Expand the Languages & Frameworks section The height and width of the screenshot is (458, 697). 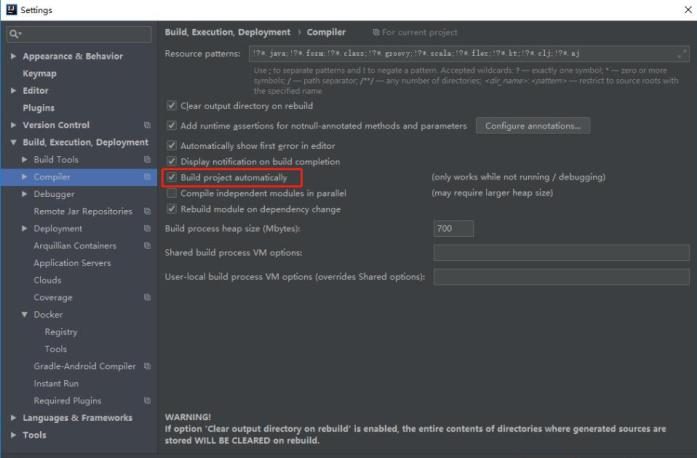[13, 418]
